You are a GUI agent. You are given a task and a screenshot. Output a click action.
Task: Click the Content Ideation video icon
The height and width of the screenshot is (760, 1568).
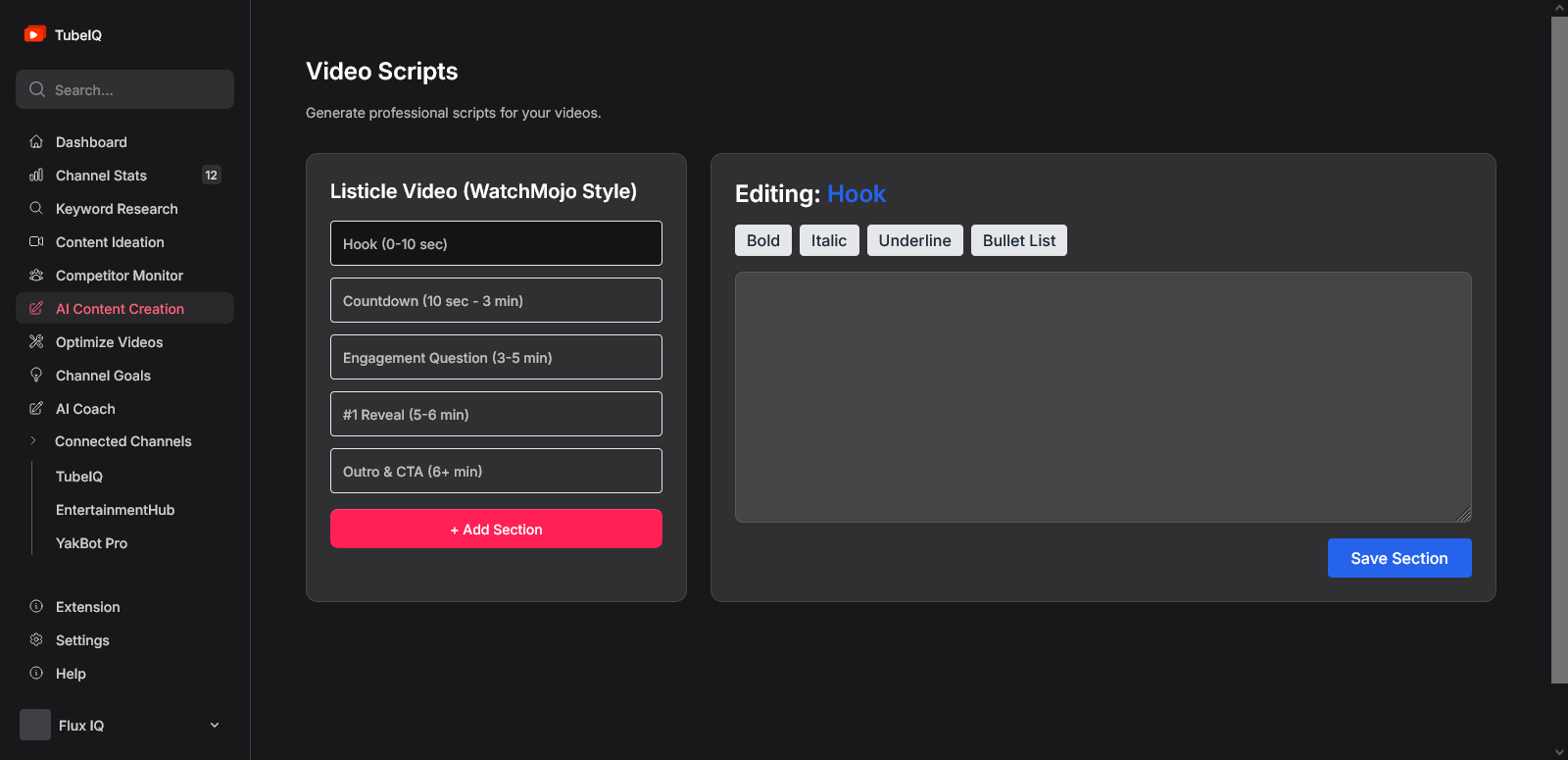[x=36, y=242]
